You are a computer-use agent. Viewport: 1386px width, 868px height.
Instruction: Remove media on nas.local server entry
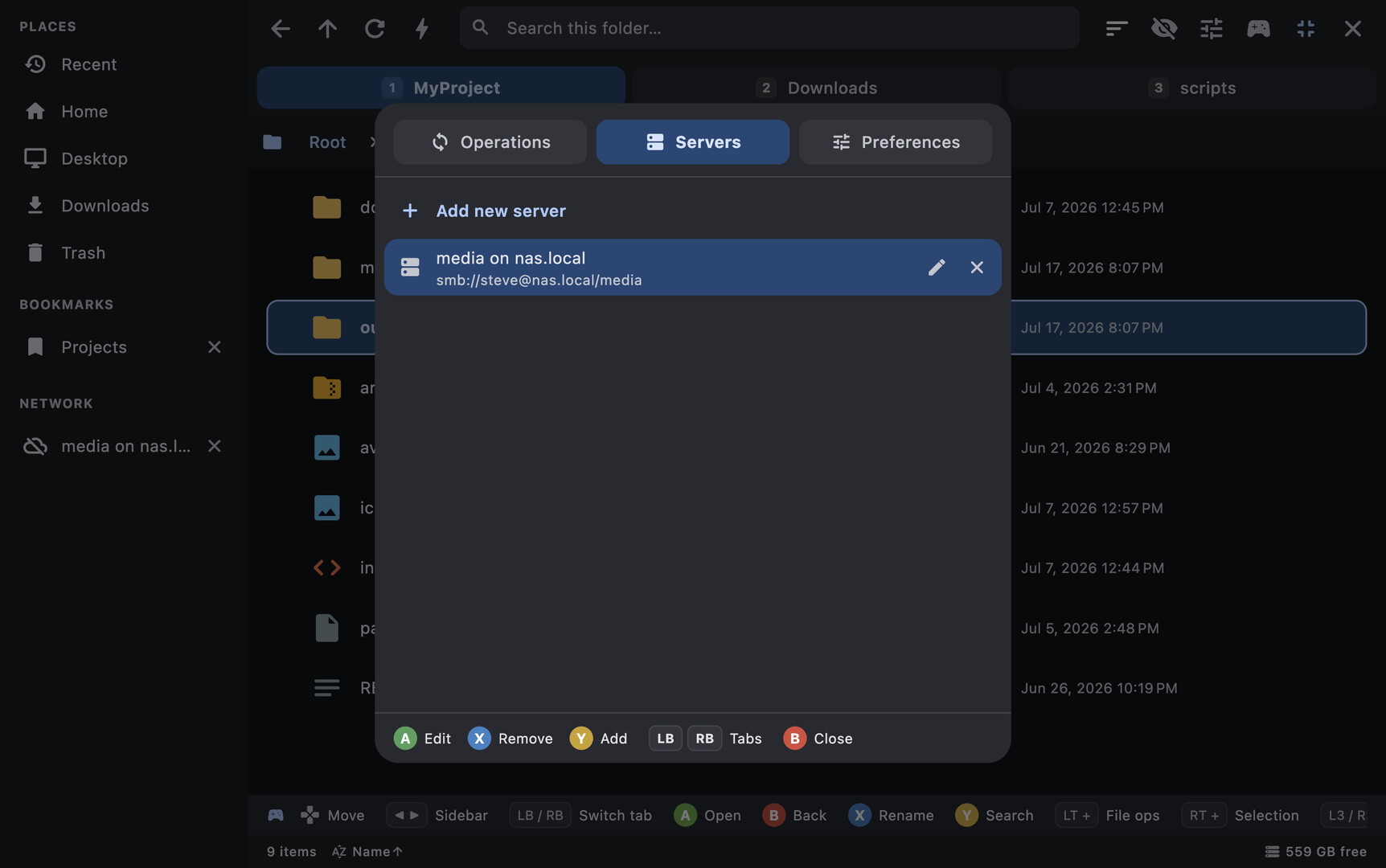coord(976,267)
